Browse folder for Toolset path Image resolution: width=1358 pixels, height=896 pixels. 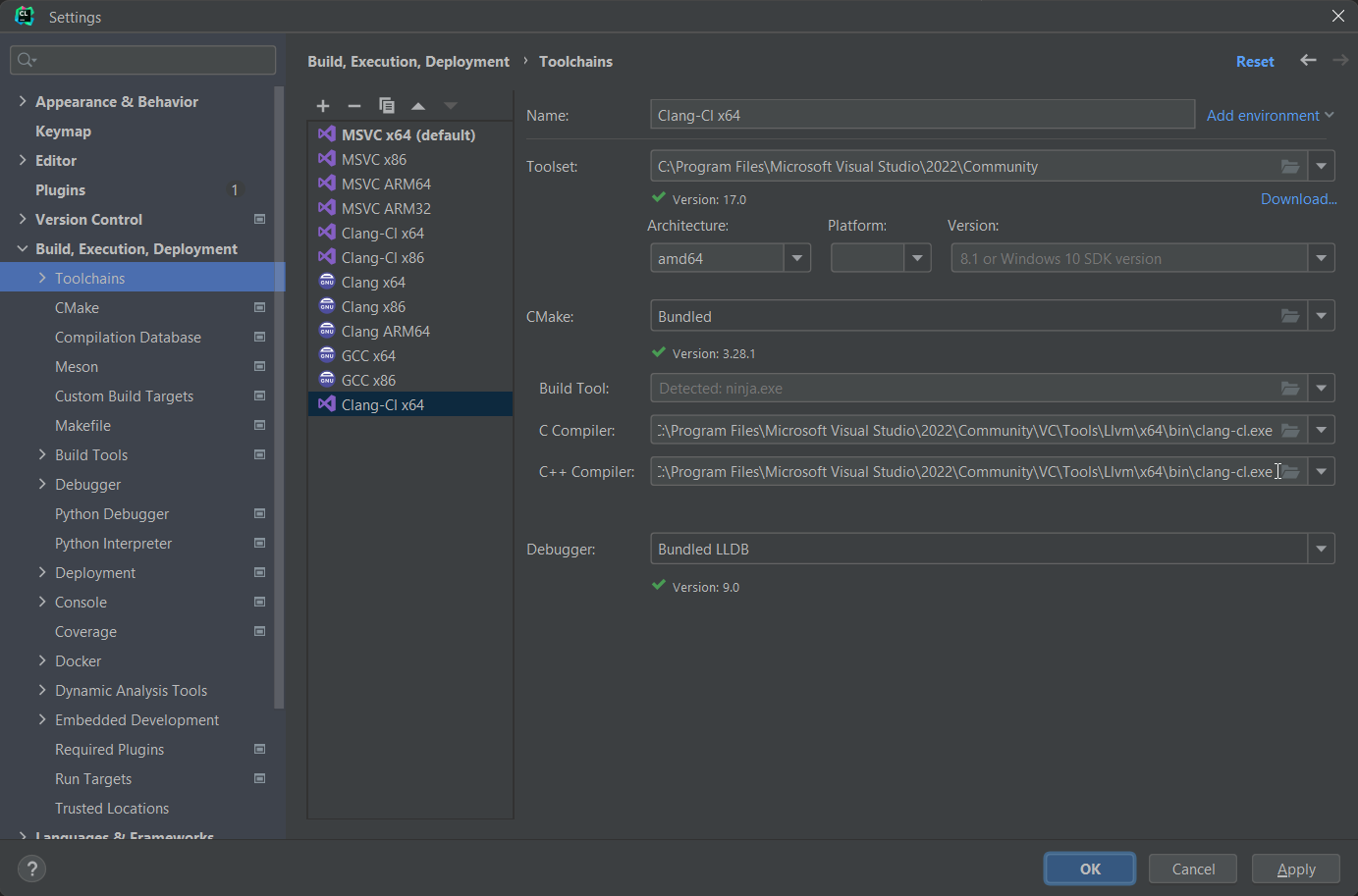click(1290, 167)
